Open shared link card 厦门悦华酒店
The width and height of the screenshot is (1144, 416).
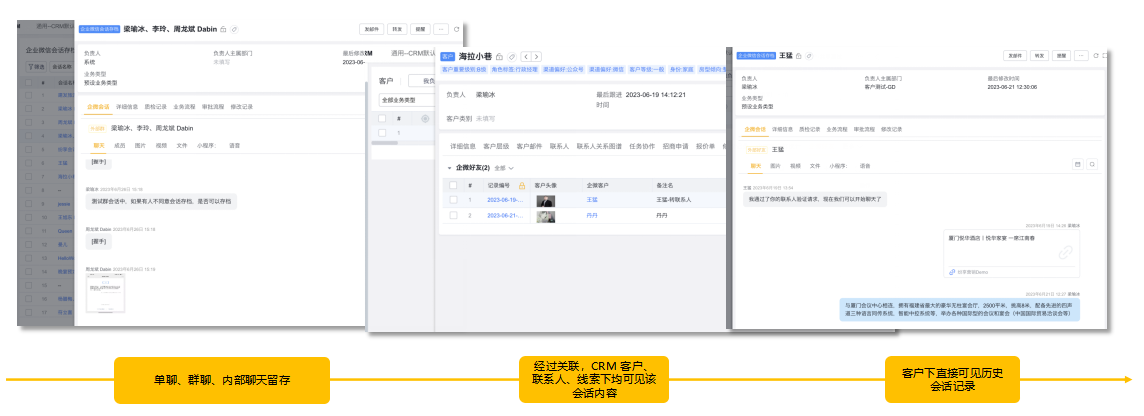(x=1013, y=253)
